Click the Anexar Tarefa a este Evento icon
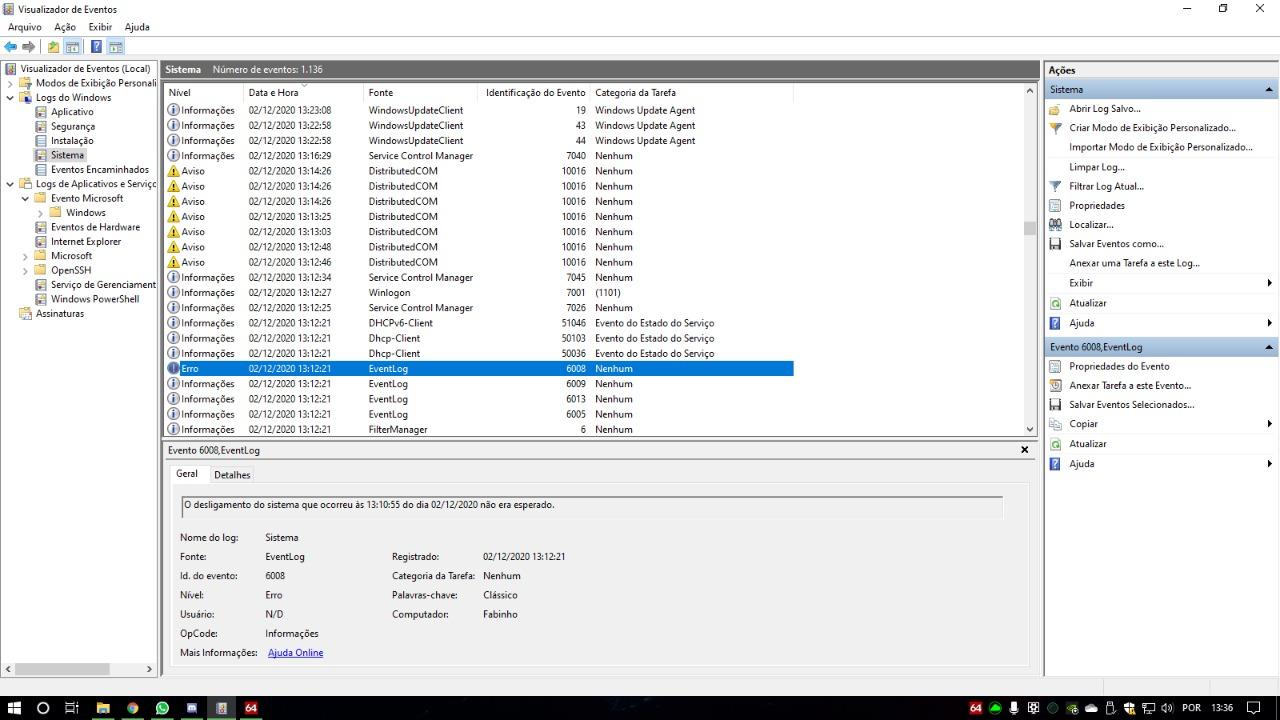1280x720 pixels. point(1055,385)
